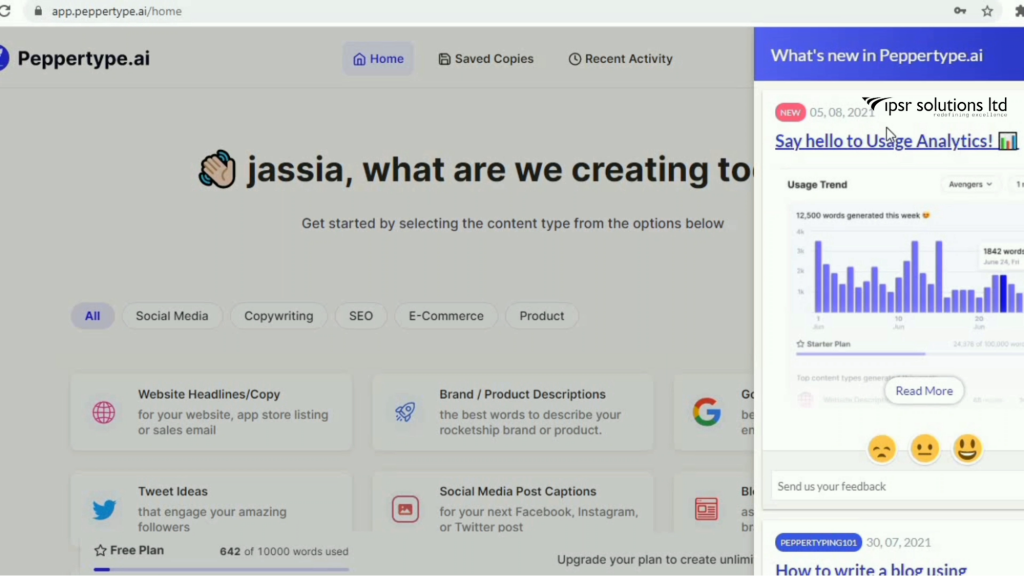Open Say hello to Usage Analytics link
The image size is (1024, 576).
tap(884, 141)
